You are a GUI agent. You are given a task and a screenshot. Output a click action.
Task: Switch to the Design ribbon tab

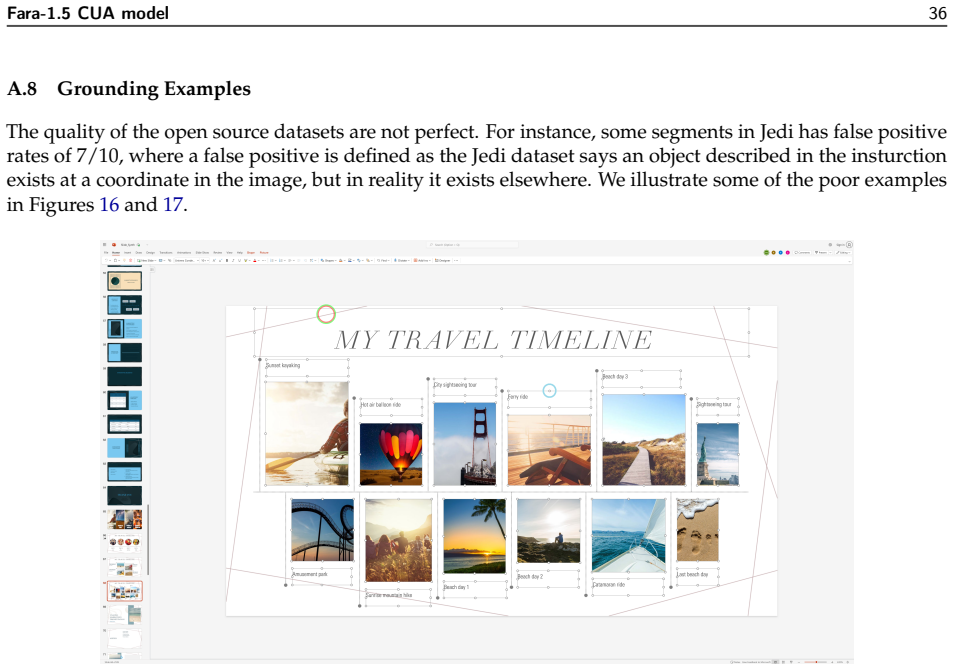click(x=150, y=253)
